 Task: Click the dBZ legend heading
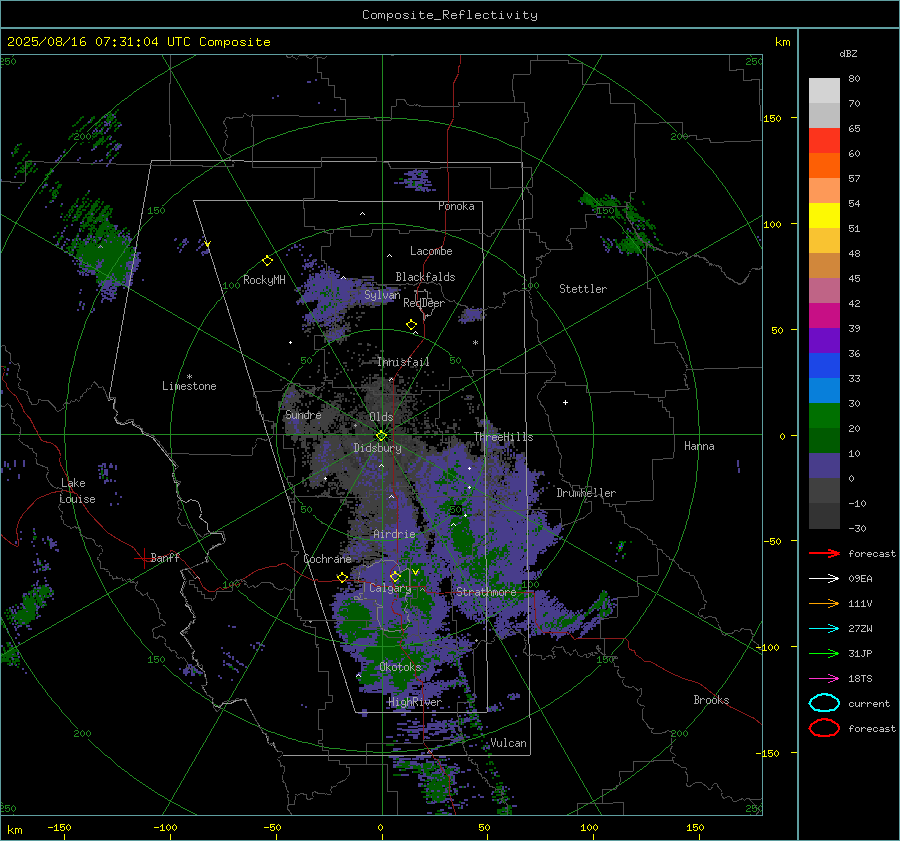pyautogui.click(x=848, y=53)
